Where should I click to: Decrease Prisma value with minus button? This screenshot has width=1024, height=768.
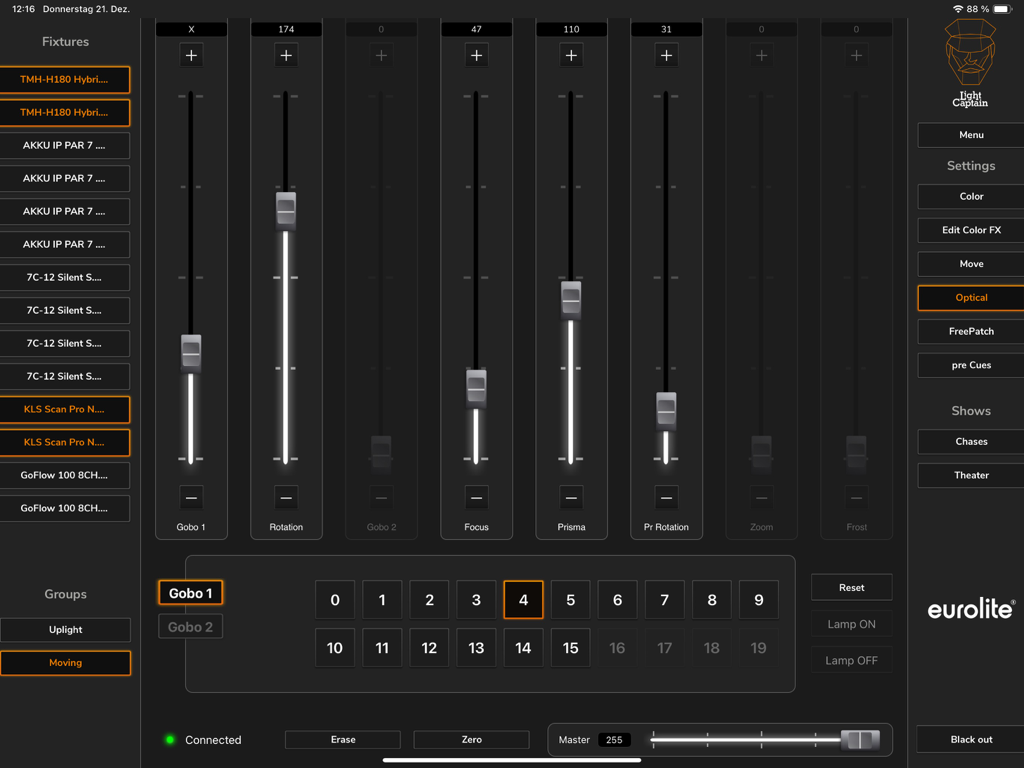click(571, 497)
